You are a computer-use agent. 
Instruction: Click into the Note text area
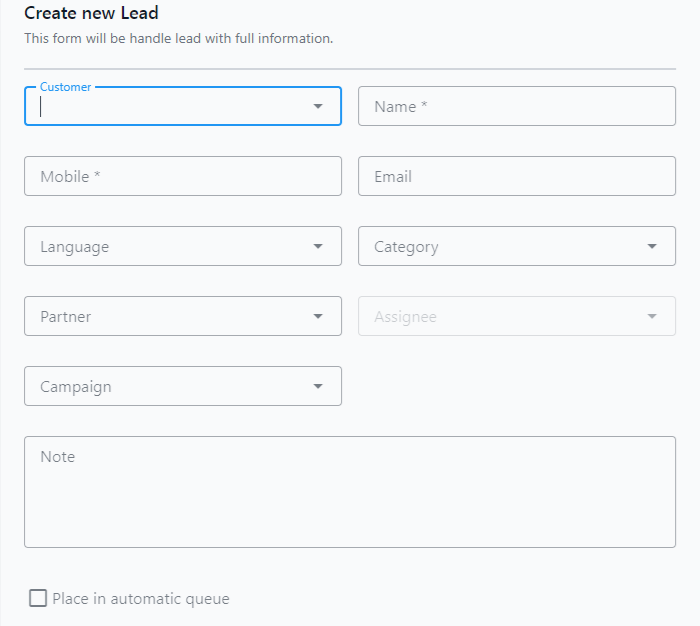pos(350,492)
